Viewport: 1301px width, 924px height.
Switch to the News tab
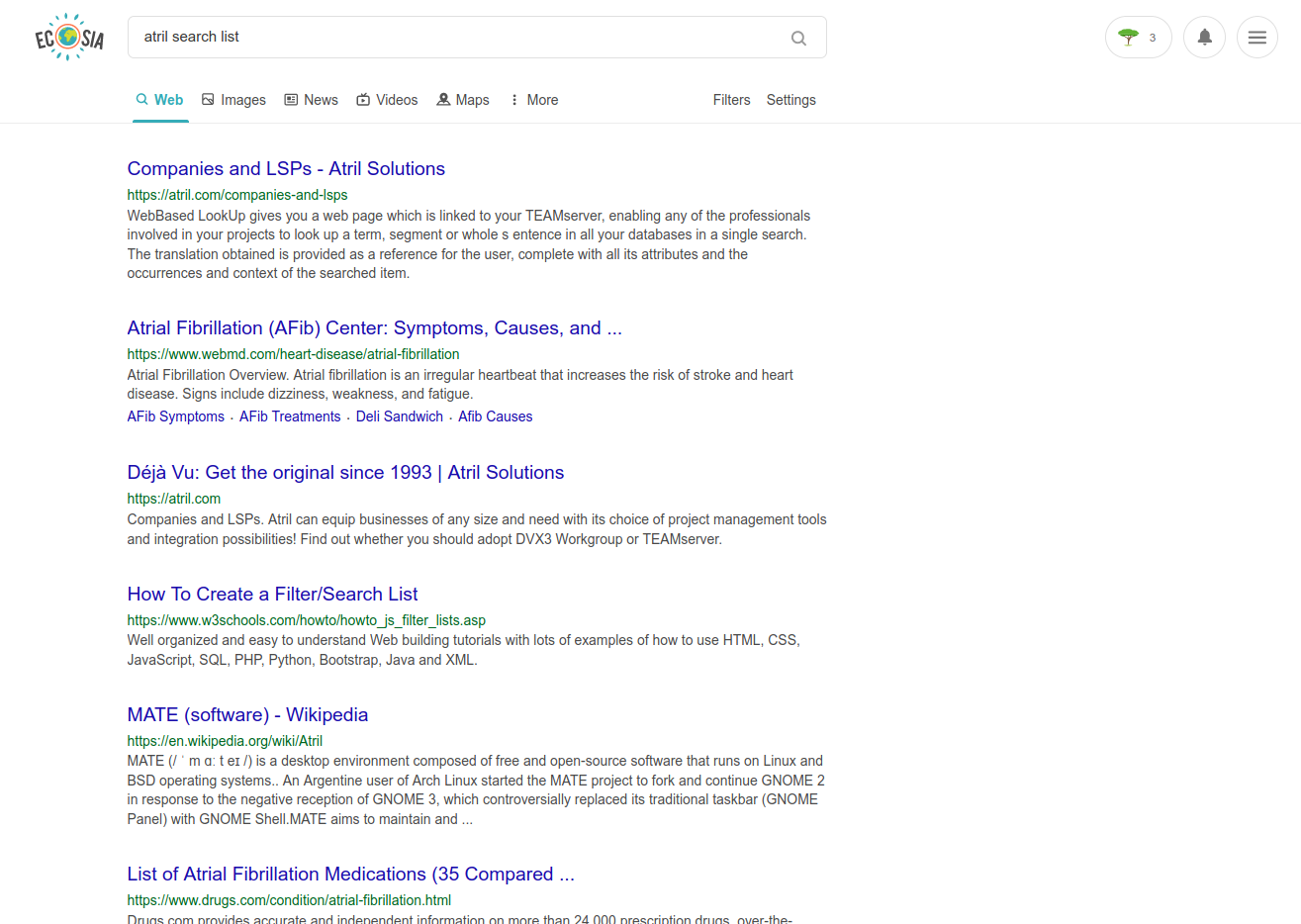[x=312, y=100]
